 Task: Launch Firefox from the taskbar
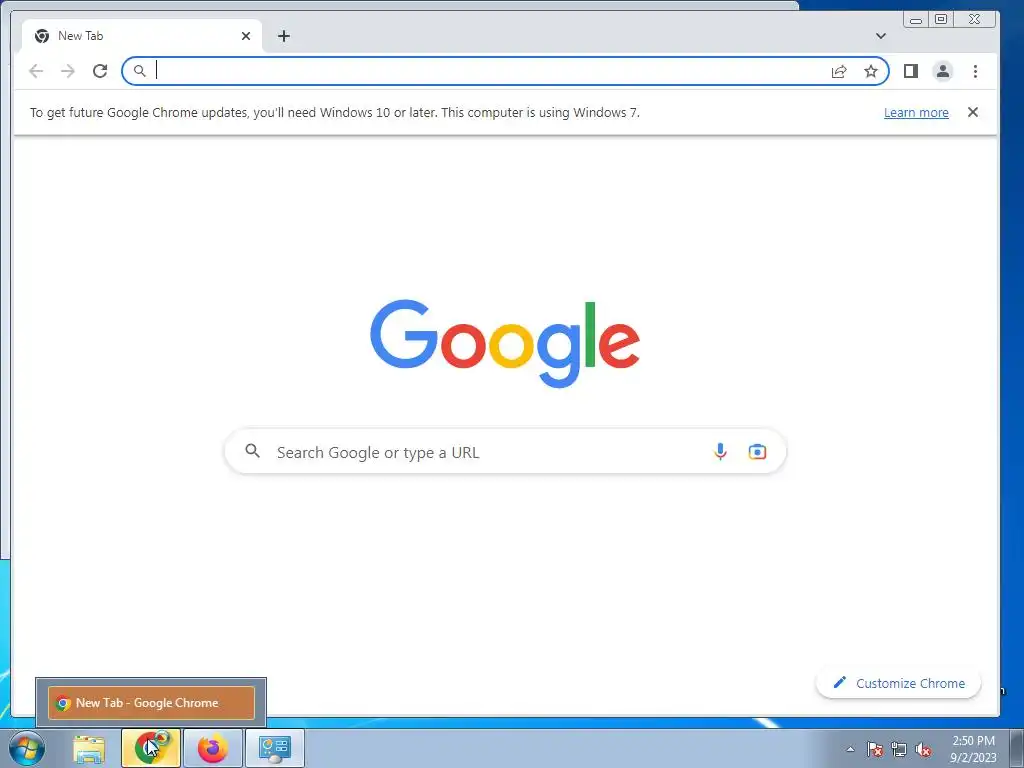pyautogui.click(x=213, y=748)
